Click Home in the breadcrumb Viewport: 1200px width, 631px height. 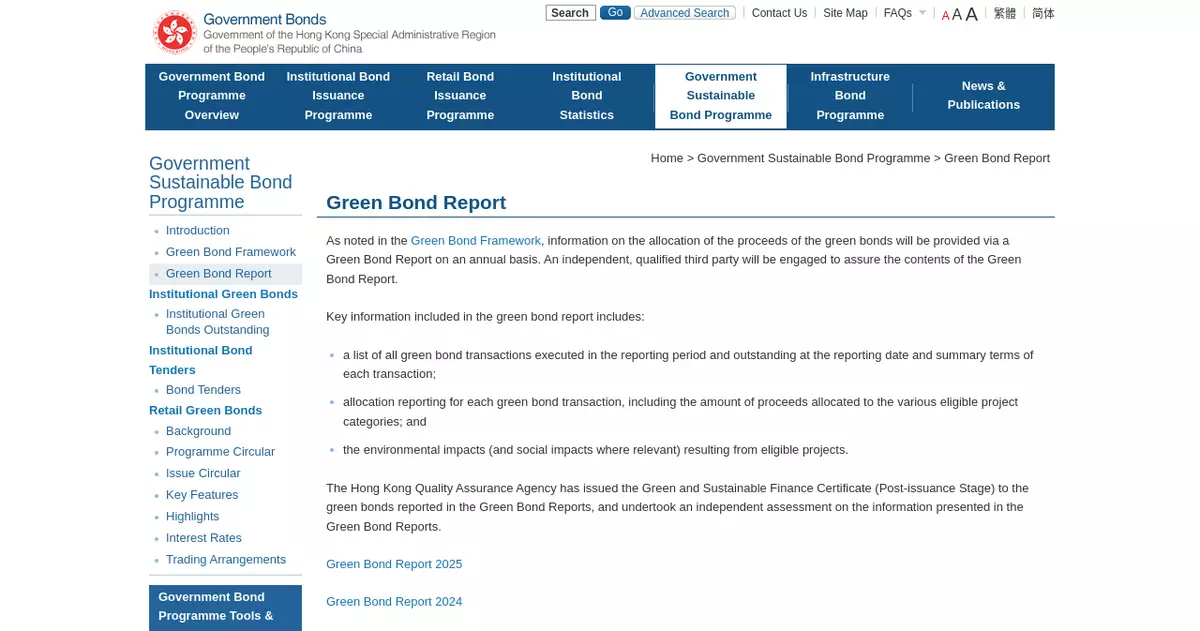666,158
